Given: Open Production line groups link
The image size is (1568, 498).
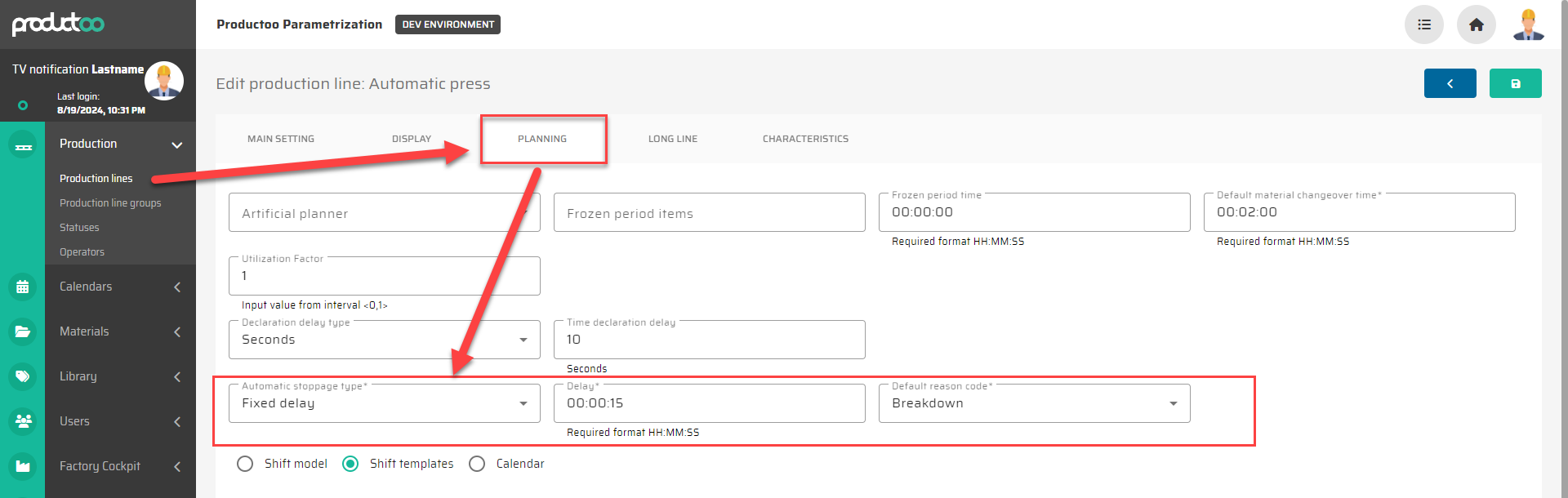Looking at the screenshot, I should point(110,203).
